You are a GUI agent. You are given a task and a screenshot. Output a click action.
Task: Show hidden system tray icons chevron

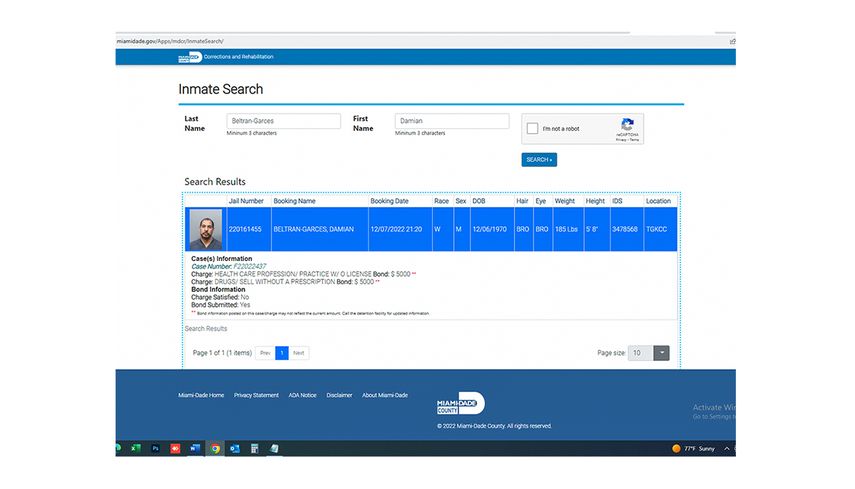726,449
